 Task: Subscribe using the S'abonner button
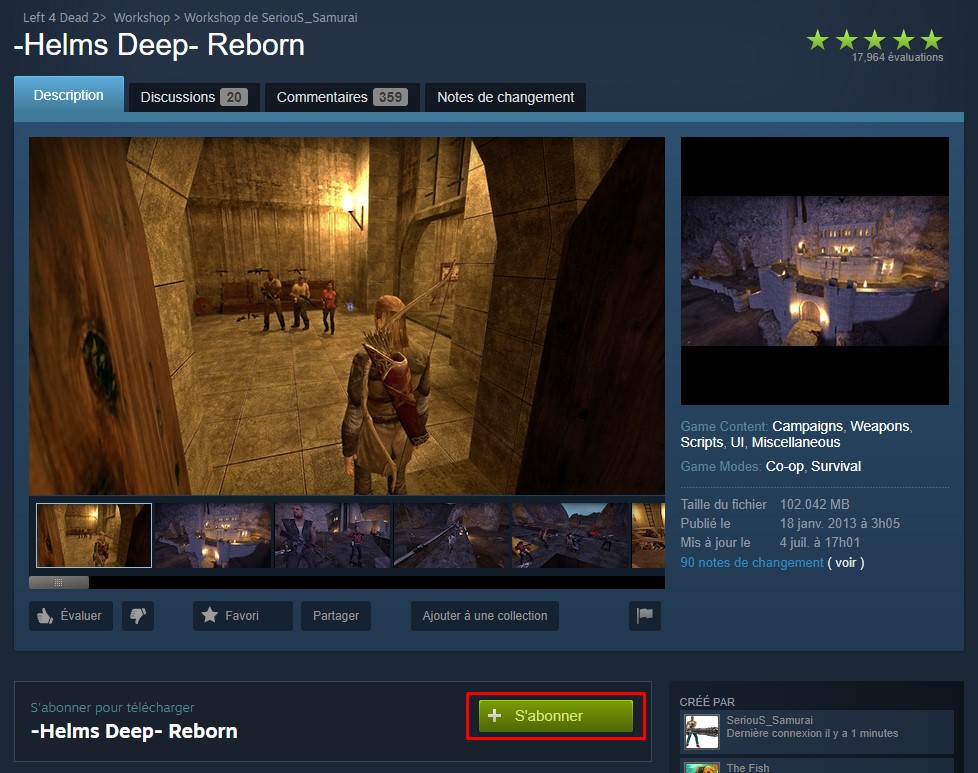click(556, 716)
